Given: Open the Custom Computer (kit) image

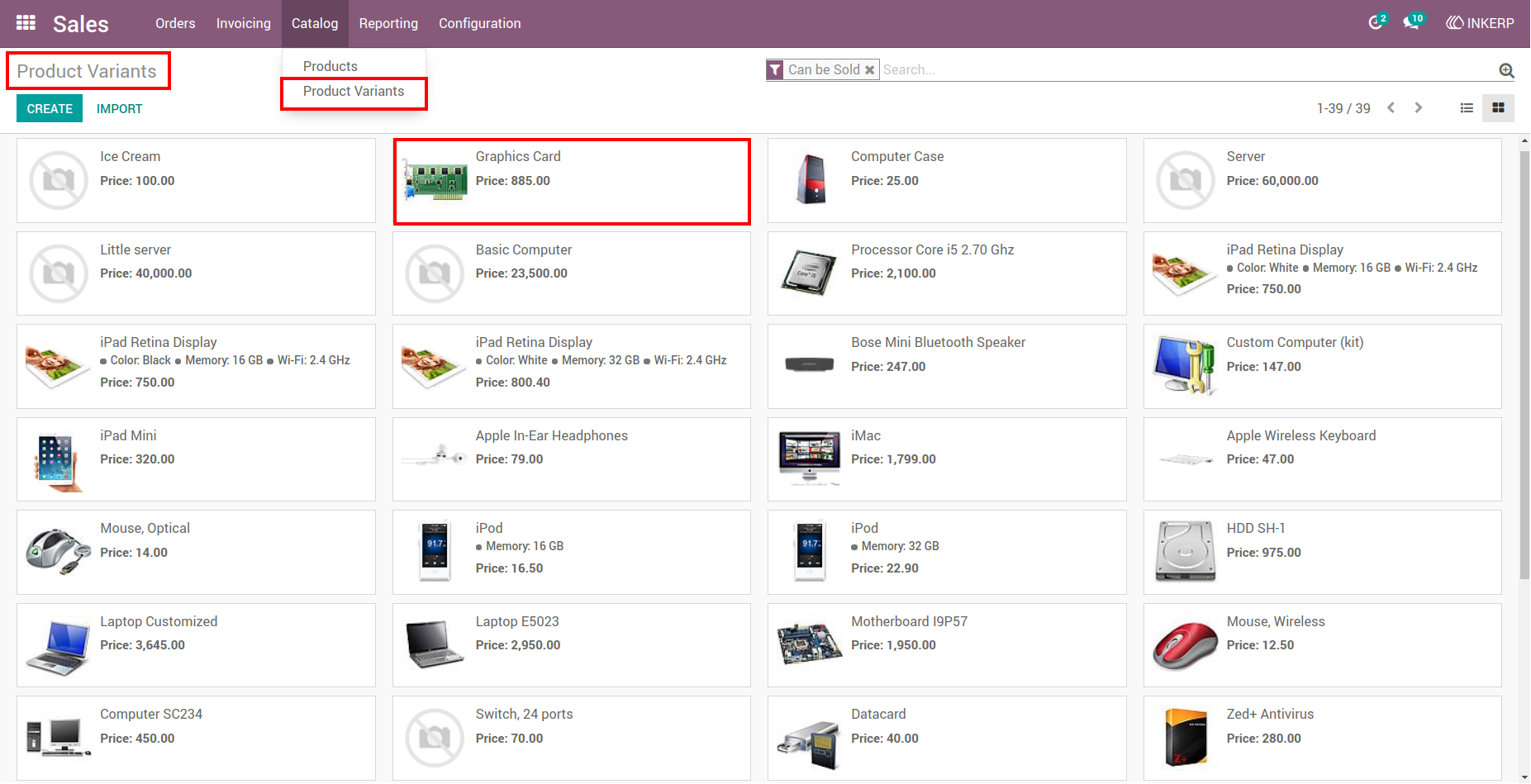Looking at the screenshot, I should point(1185,366).
